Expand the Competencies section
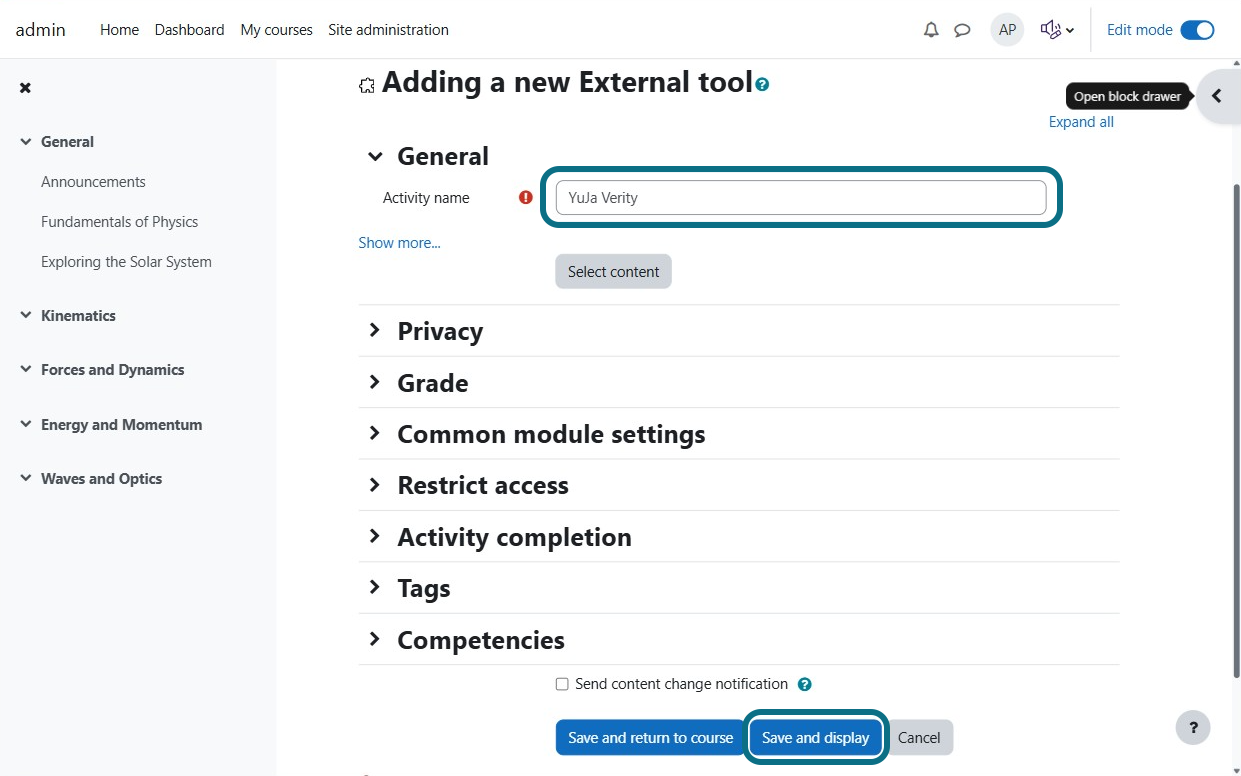This screenshot has height=776, width=1241. [375, 639]
